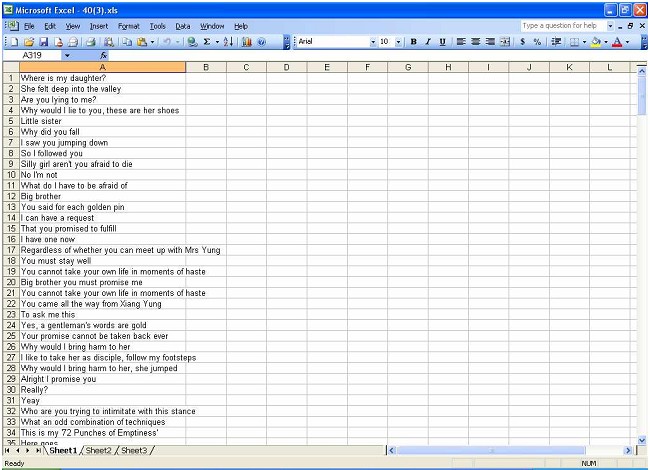The image size is (650, 470).
Task: Expand the help question history dropdown
Action: click(610, 26)
